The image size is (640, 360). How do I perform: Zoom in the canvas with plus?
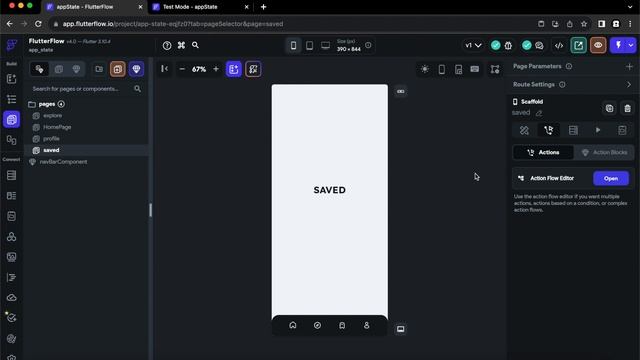[216, 69]
